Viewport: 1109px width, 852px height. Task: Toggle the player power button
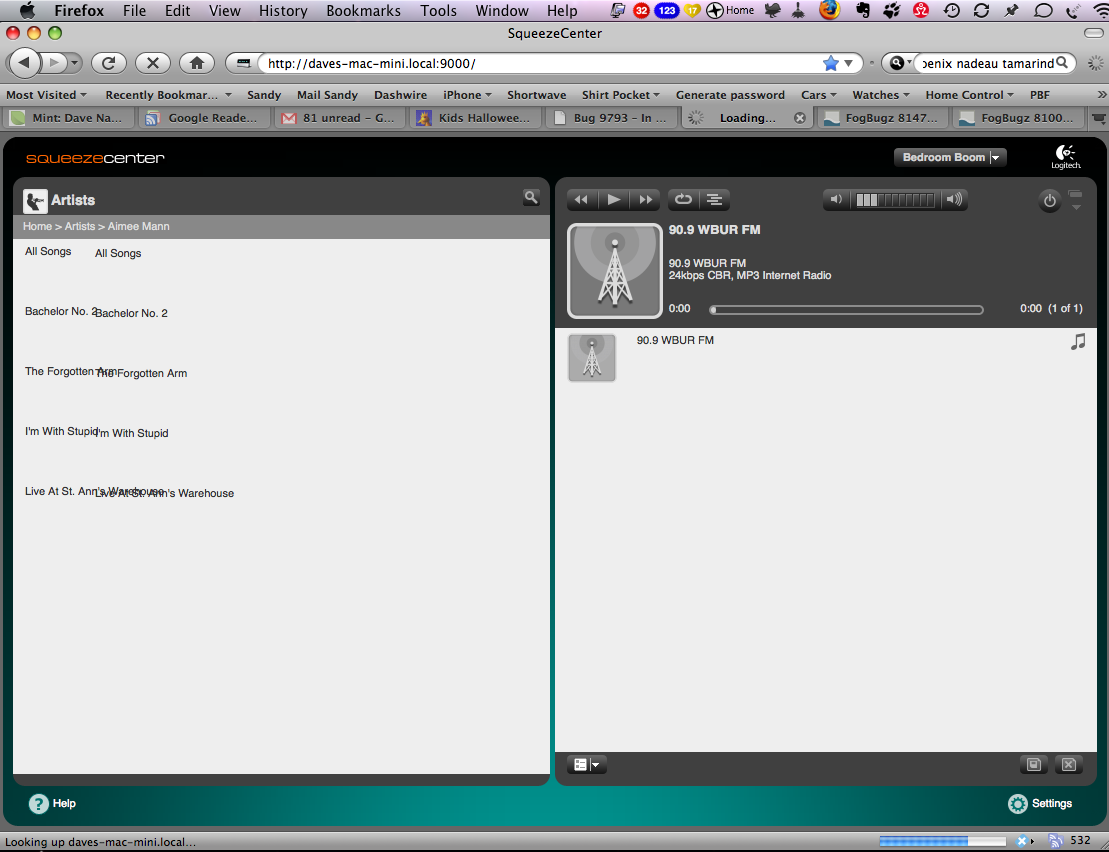click(x=1049, y=201)
